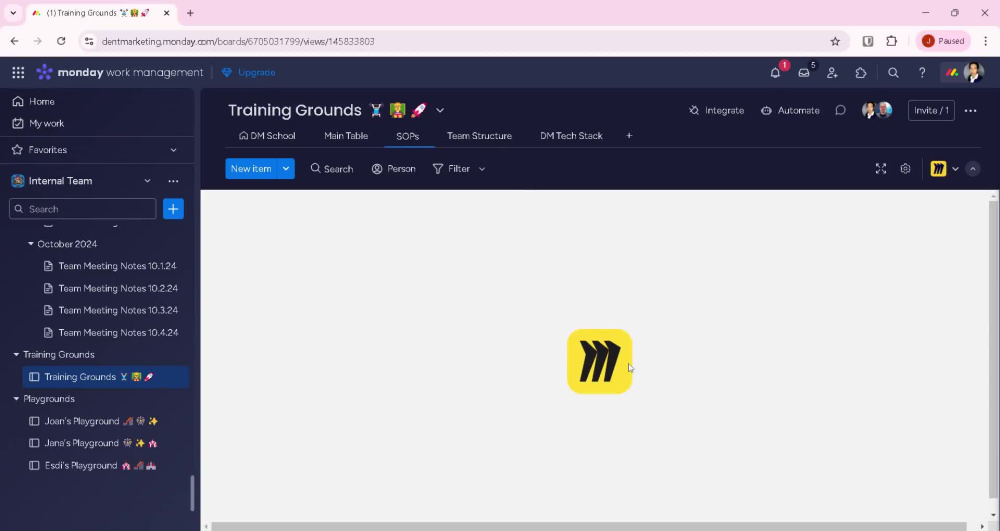Screen dimensions: 1000x531
Task: Open the board options three-dot menu
Action: (970, 110)
